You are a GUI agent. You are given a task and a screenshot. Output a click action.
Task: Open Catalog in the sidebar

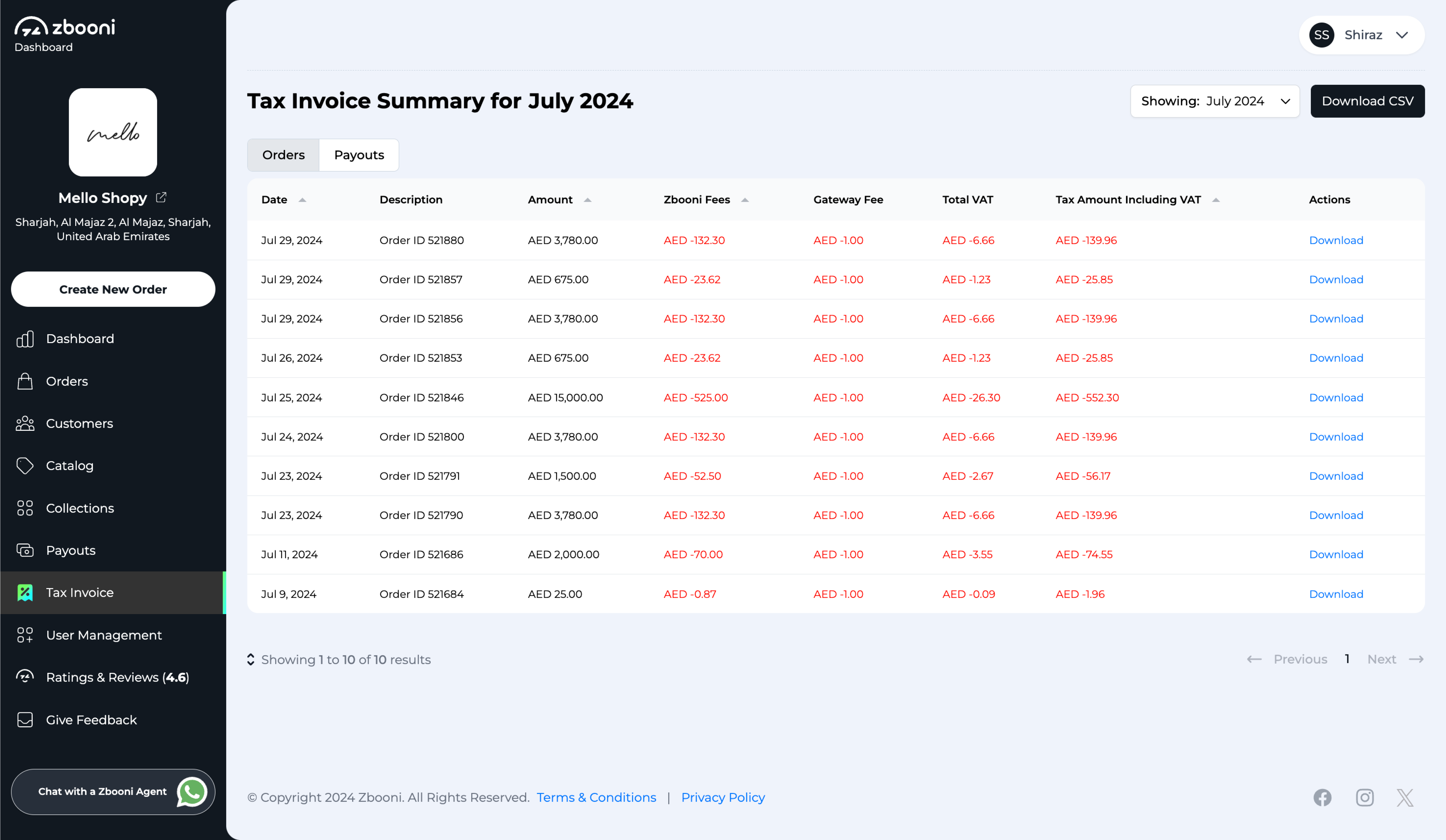click(113, 465)
